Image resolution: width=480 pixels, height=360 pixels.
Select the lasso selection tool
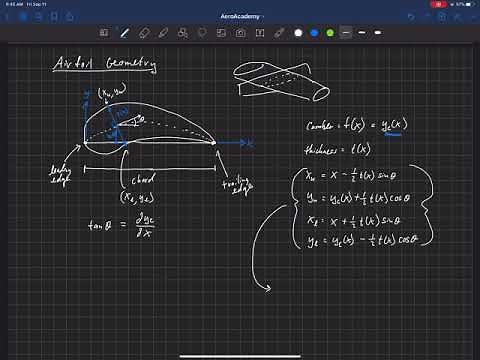click(202, 33)
